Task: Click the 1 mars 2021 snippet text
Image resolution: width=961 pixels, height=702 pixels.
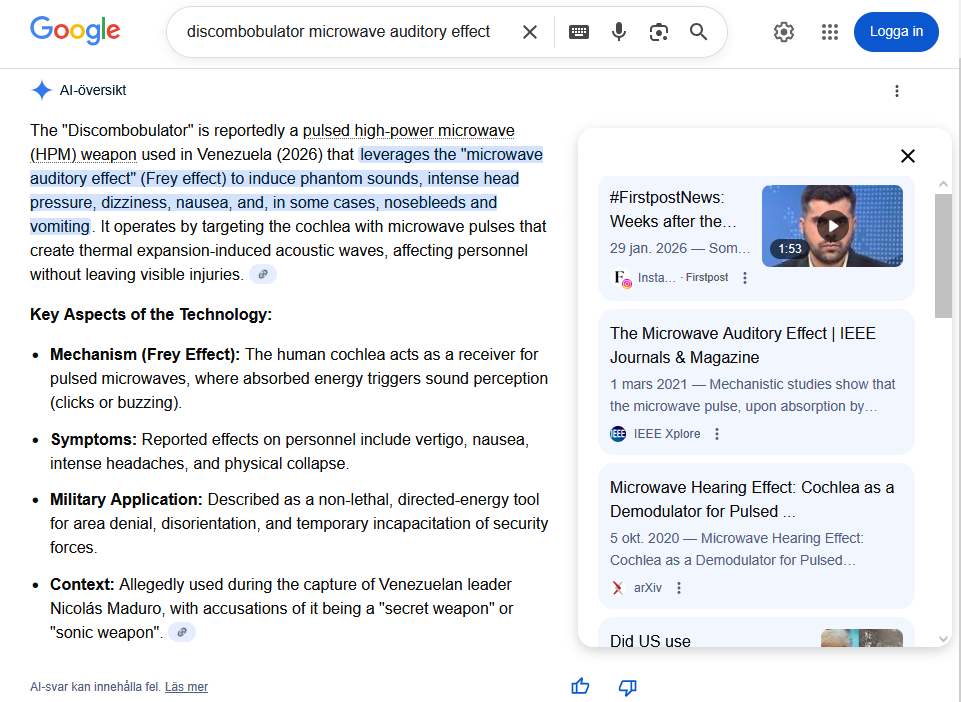Action: tap(753, 395)
